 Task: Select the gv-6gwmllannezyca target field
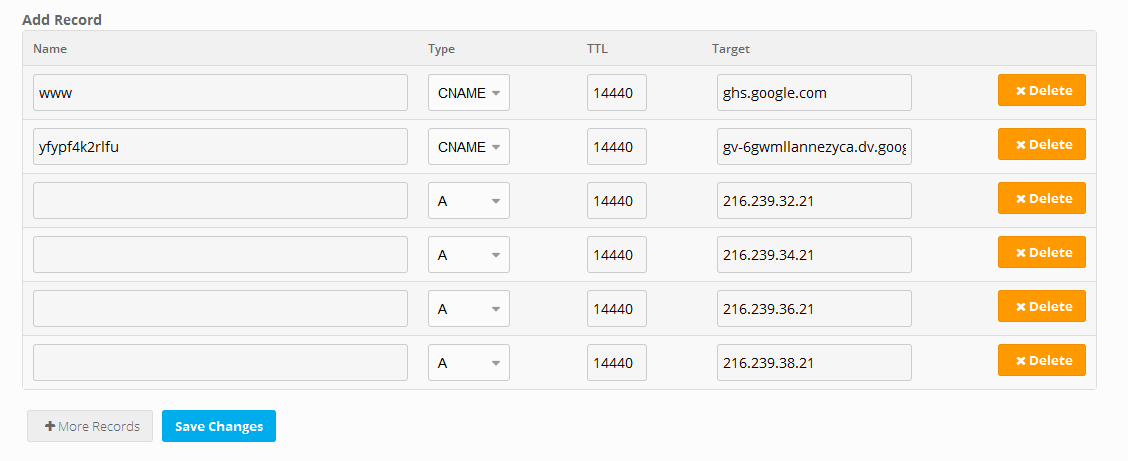pyautogui.click(x=814, y=147)
